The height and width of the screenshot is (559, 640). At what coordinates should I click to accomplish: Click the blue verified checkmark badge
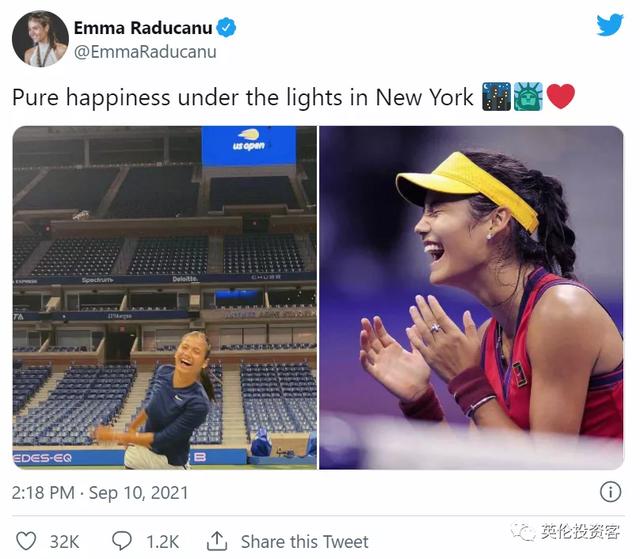226,28
